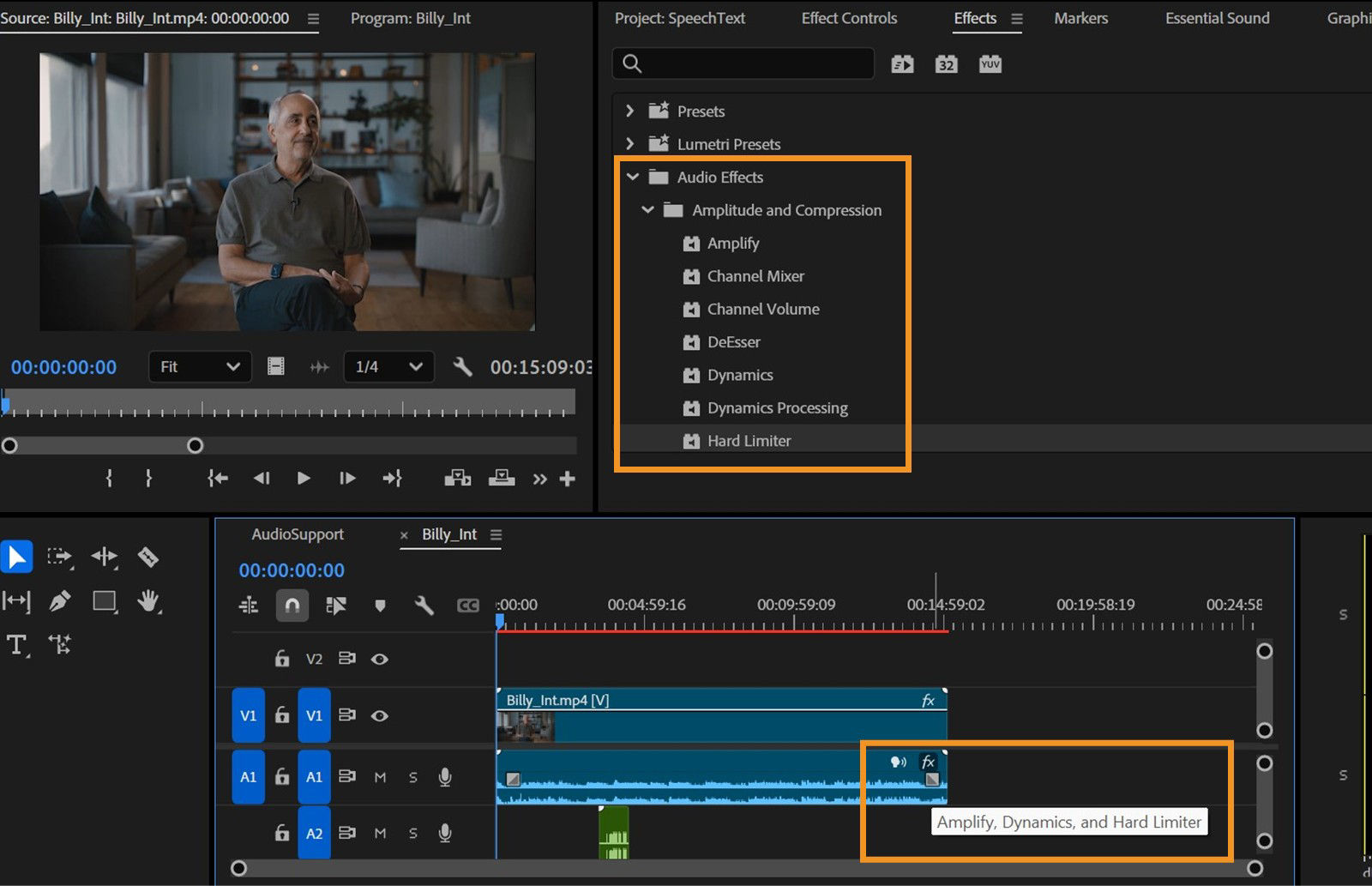Open the Effect Controls panel
This screenshot has width=1372, height=886.
click(x=848, y=18)
